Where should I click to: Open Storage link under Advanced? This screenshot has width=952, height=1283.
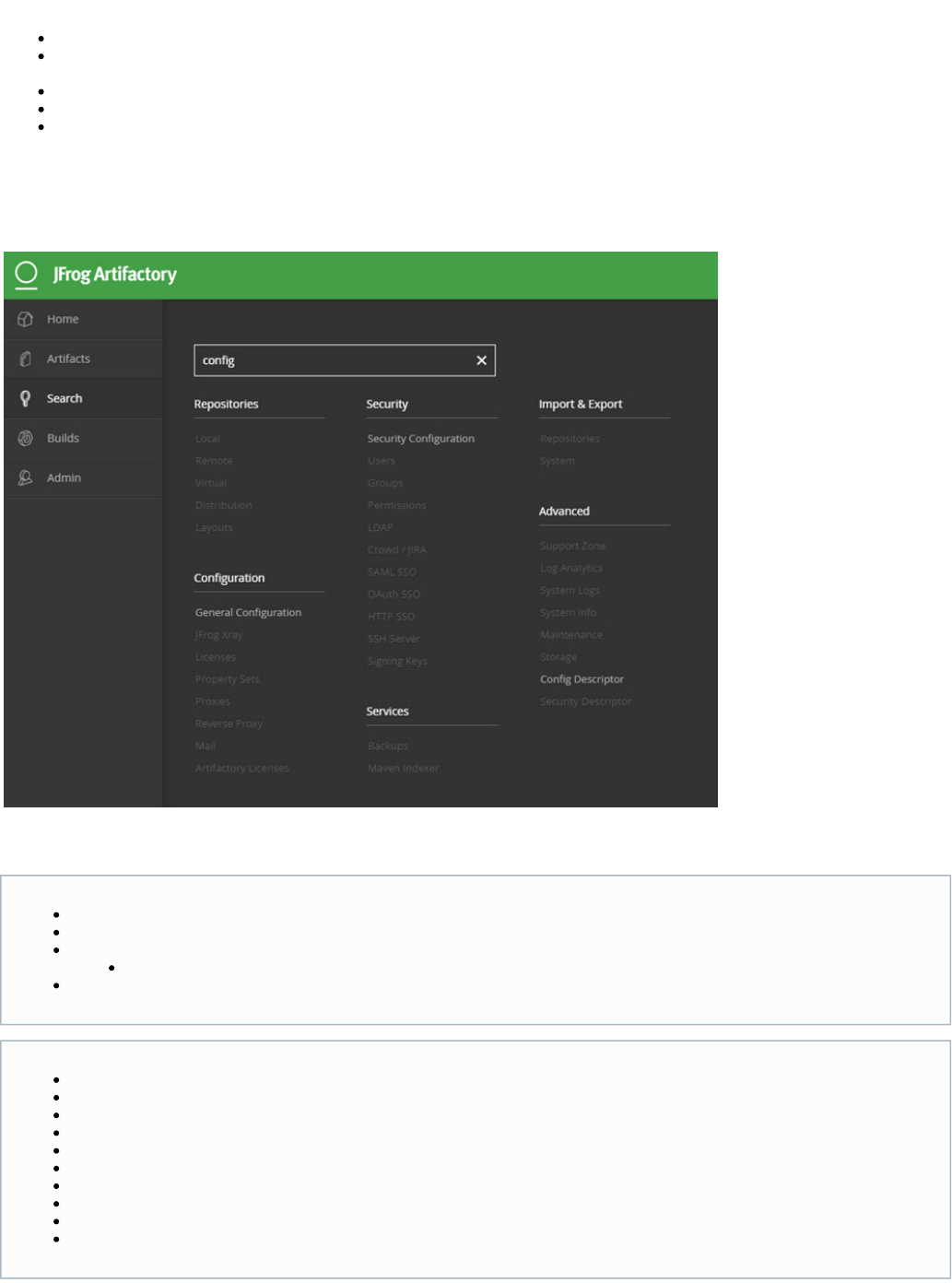pyautogui.click(x=558, y=657)
